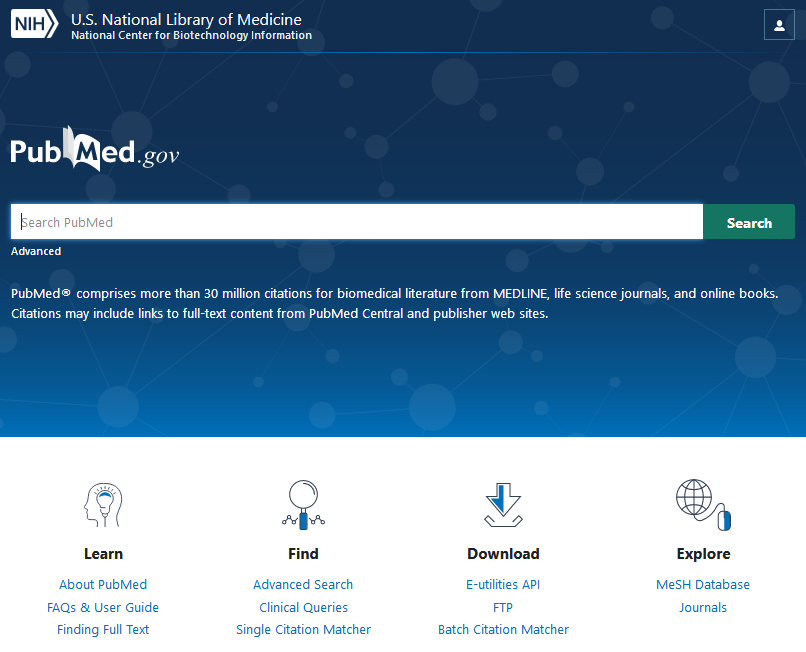The height and width of the screenshot is (652, 806).
Task: Focus the Search PubMed input field
Action: tap(356, 222)
